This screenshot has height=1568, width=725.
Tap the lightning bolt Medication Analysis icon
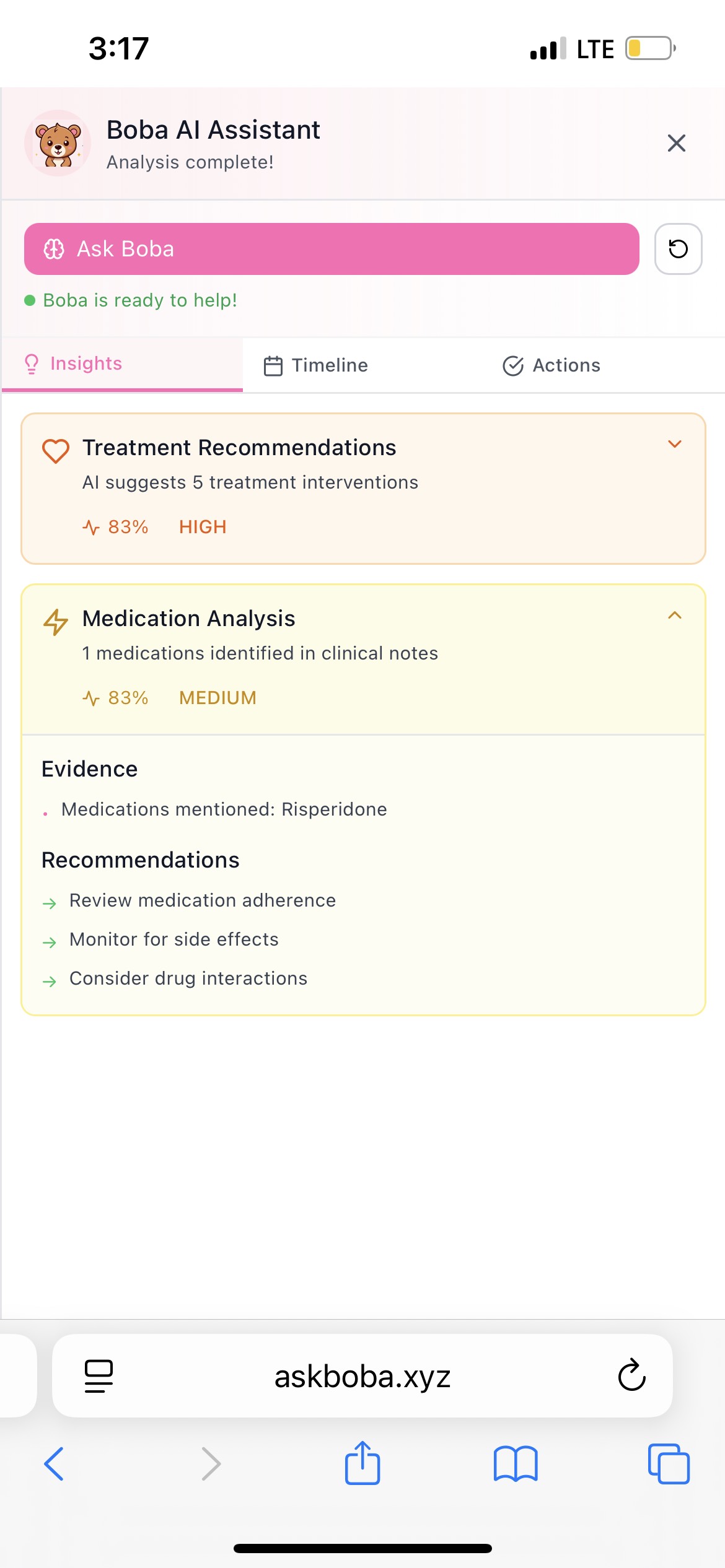click(x=56, y=622)
